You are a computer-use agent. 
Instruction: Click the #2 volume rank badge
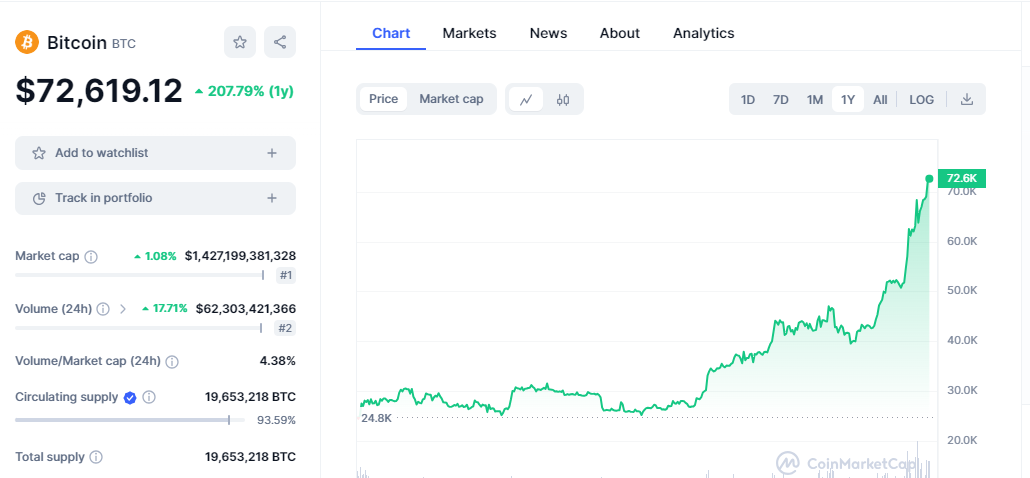coord(285,328)
